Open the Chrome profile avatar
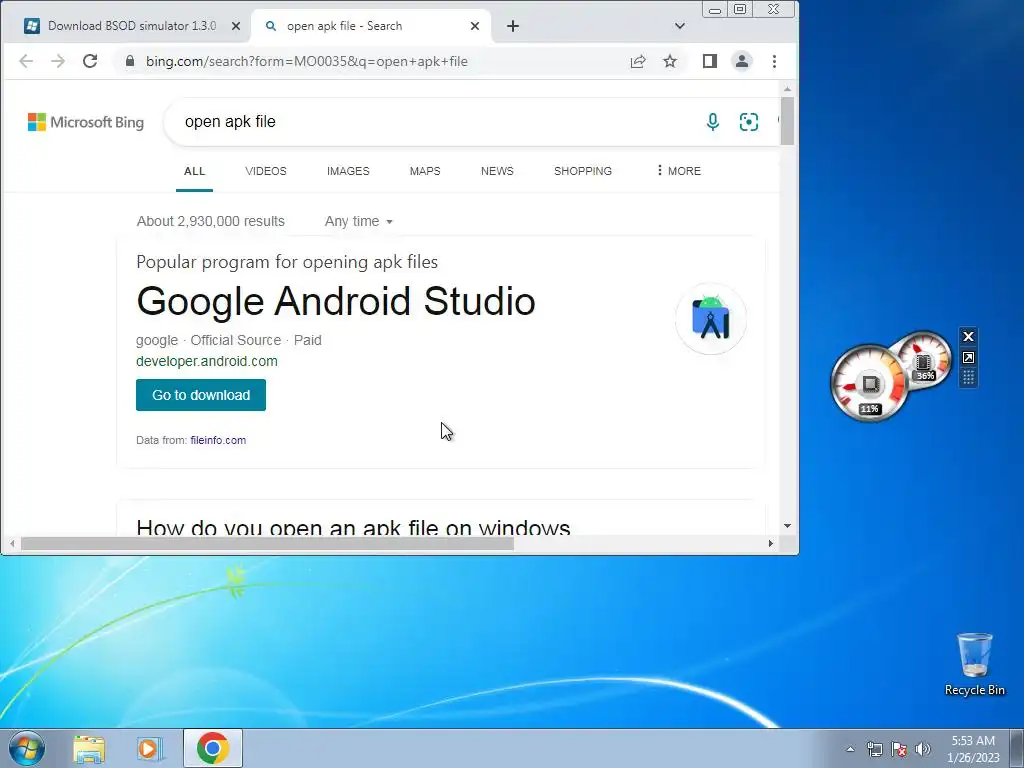Screen dimensions: 1024x768 point(742,61)
